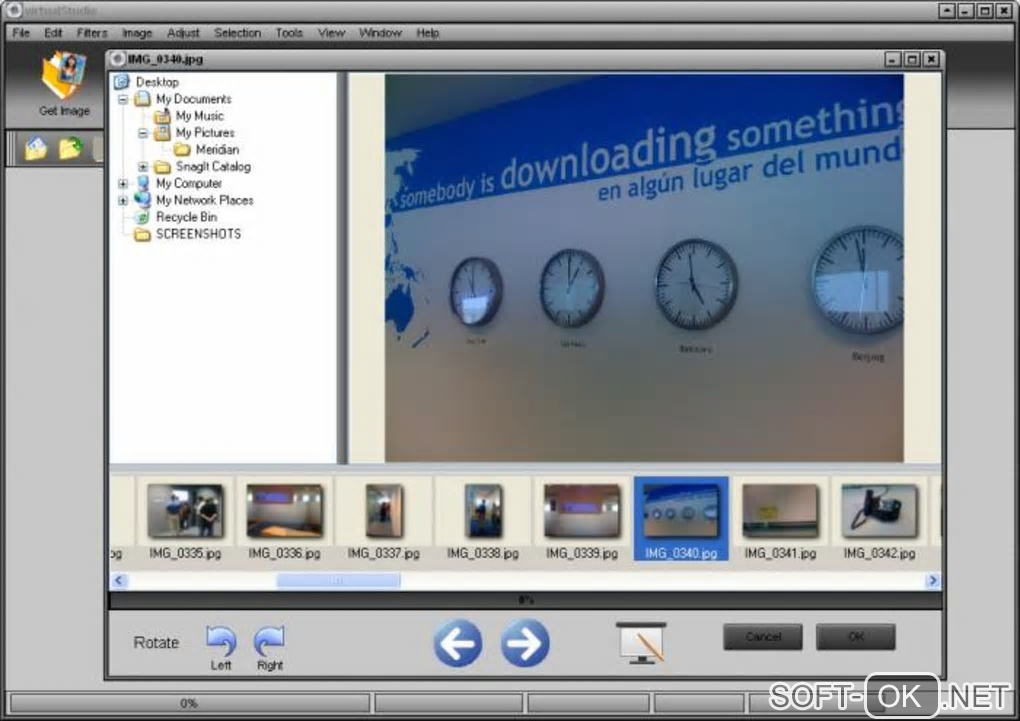Select thumbnail IMG_0337.jpg
1020x721 pixels.
pyautogui.click(x=384, y=520)
